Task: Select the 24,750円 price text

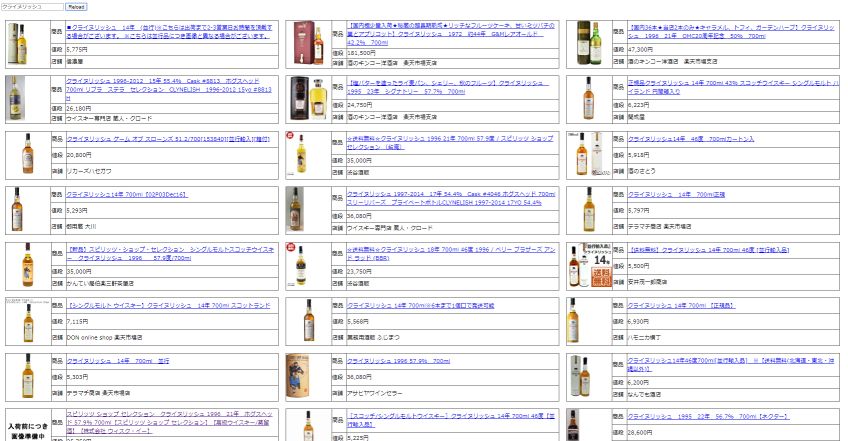Action: point(359,105)
